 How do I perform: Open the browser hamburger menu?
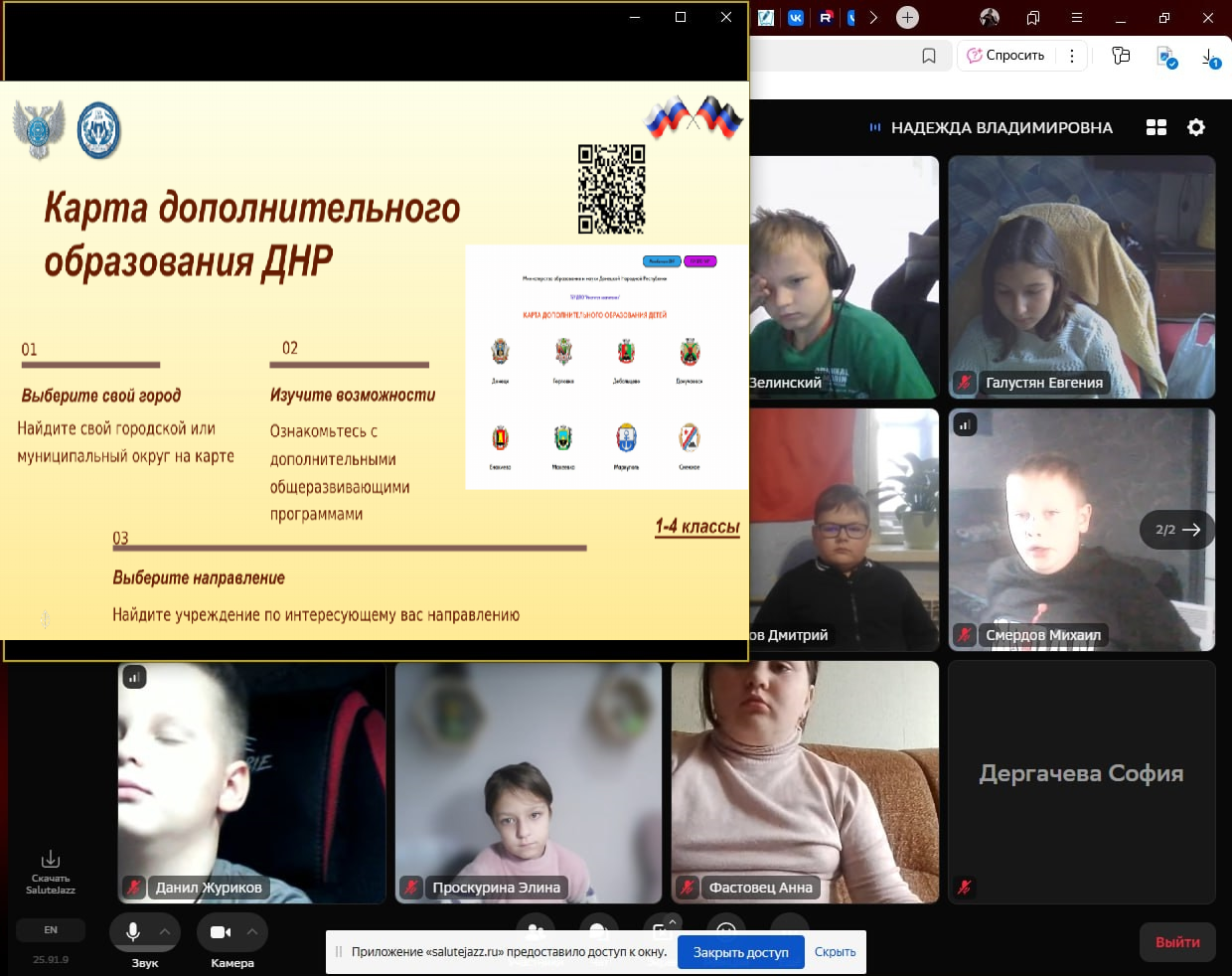[x=1076, y=17]
